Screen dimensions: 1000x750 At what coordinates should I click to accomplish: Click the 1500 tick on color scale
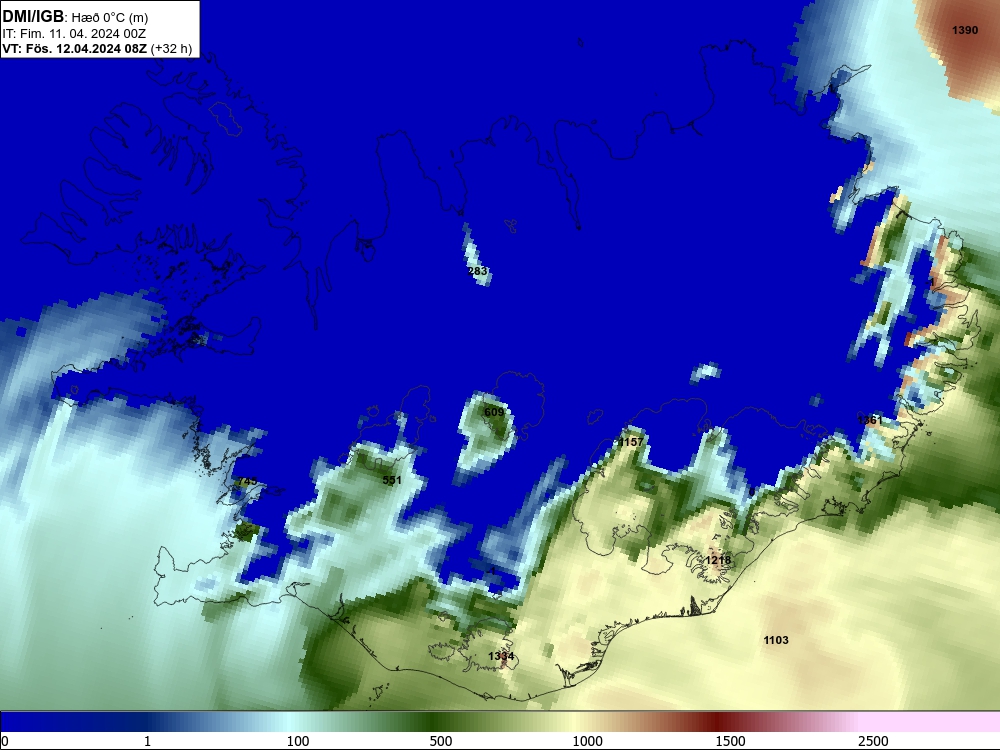[x=730, y=740]
